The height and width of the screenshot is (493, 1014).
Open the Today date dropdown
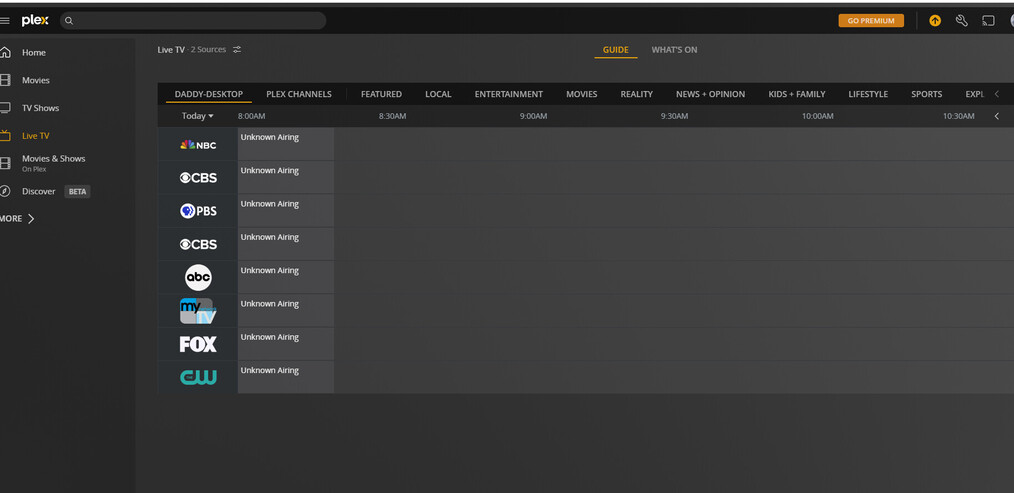(197, 116)
